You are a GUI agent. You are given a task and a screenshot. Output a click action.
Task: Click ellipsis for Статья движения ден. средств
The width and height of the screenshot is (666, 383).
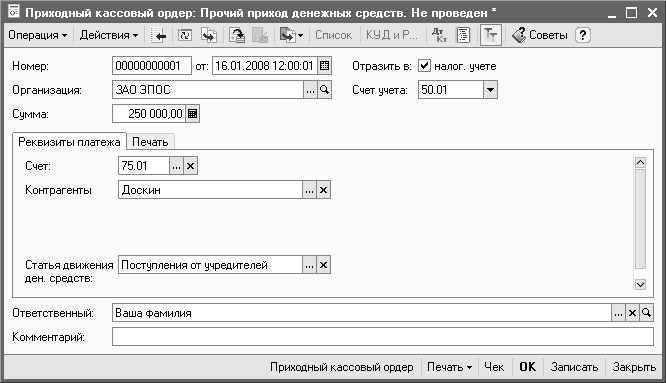point(309,265)
